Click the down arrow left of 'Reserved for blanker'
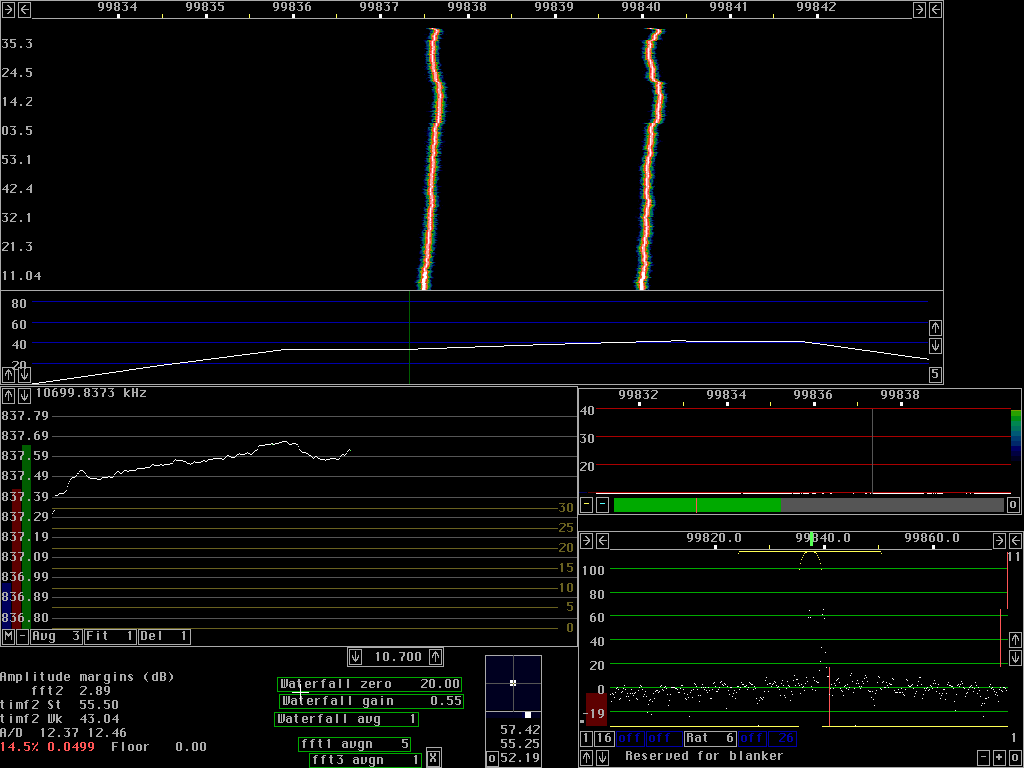The width and height of the screenshot is (1024, 768). coord(603,758)
